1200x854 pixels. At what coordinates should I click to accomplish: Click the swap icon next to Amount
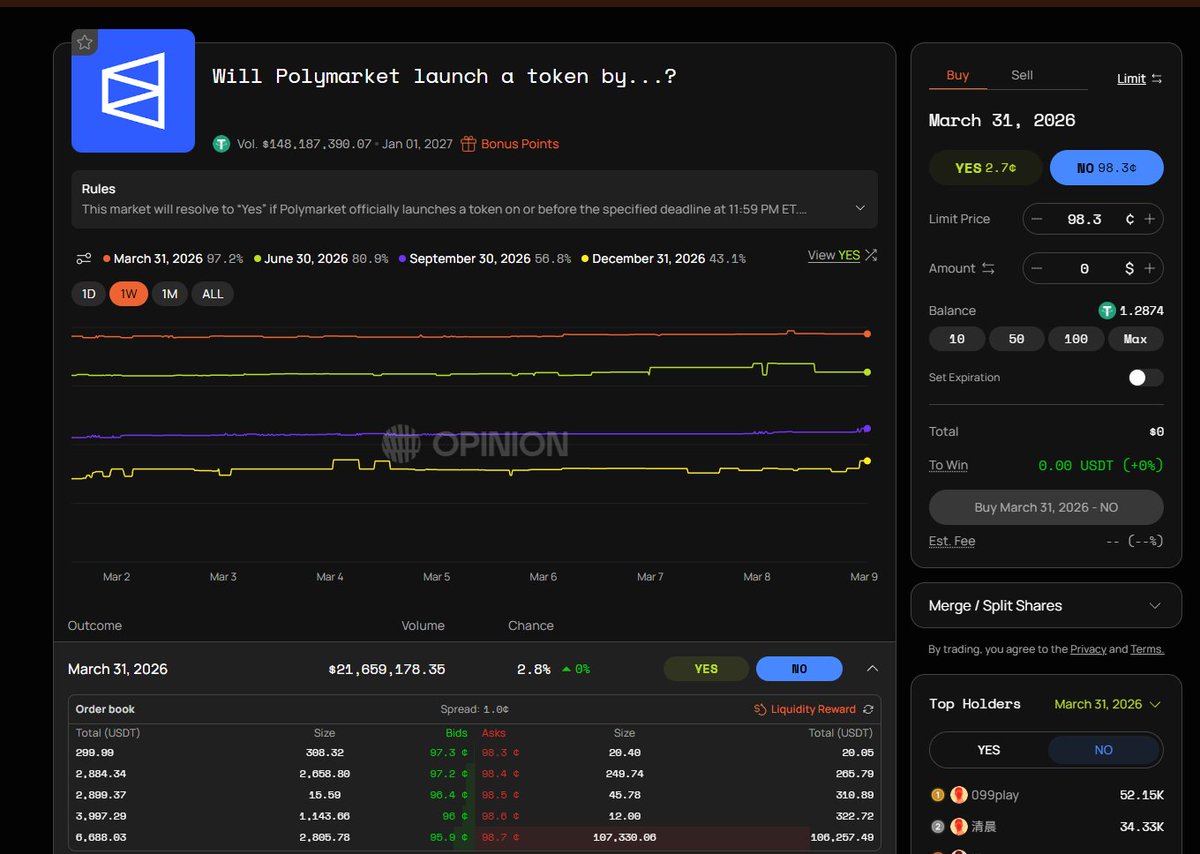pyautogui.click(x=988, y=269)
